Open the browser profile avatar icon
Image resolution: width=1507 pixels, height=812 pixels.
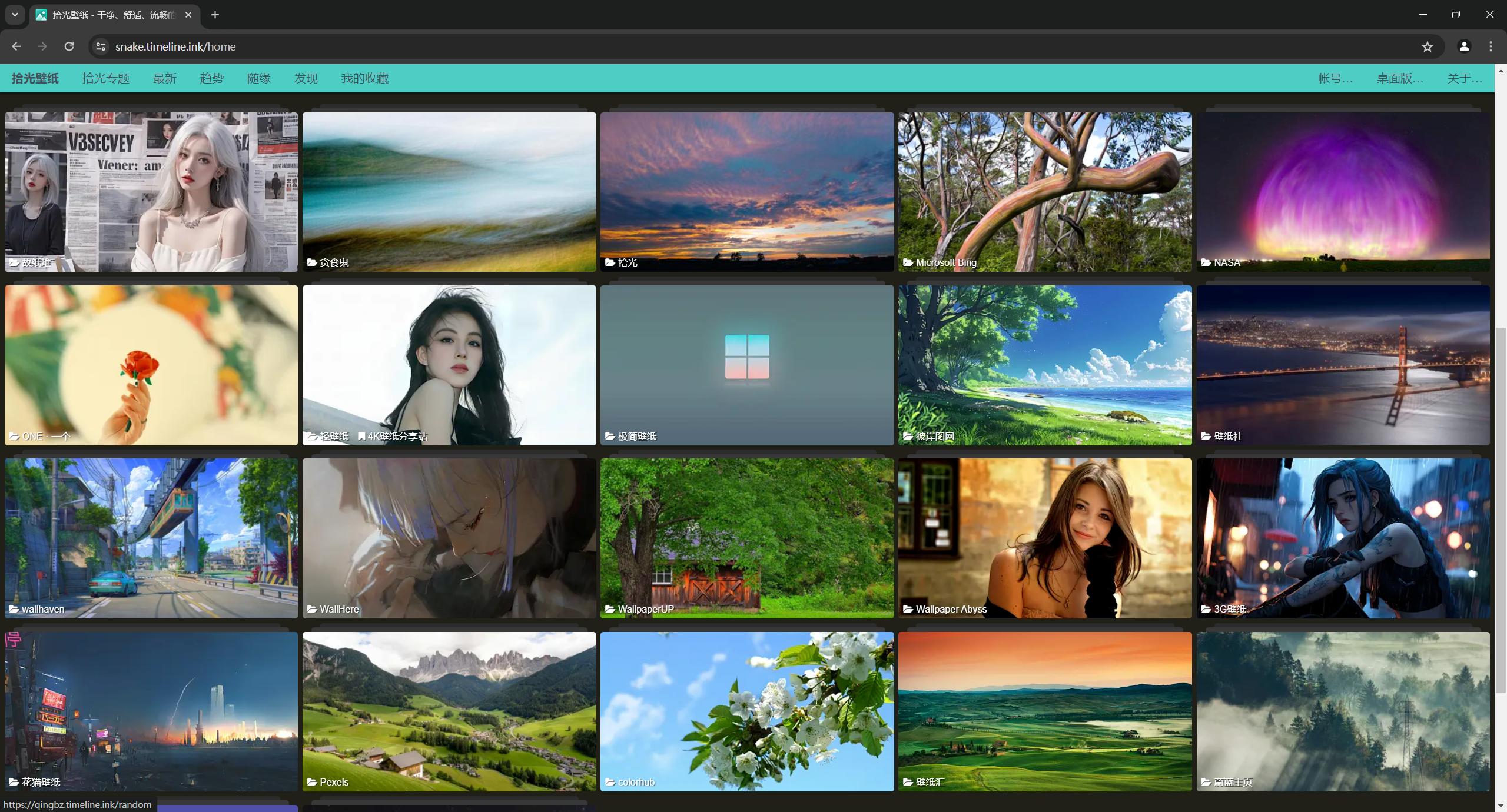click(1463, 46)
